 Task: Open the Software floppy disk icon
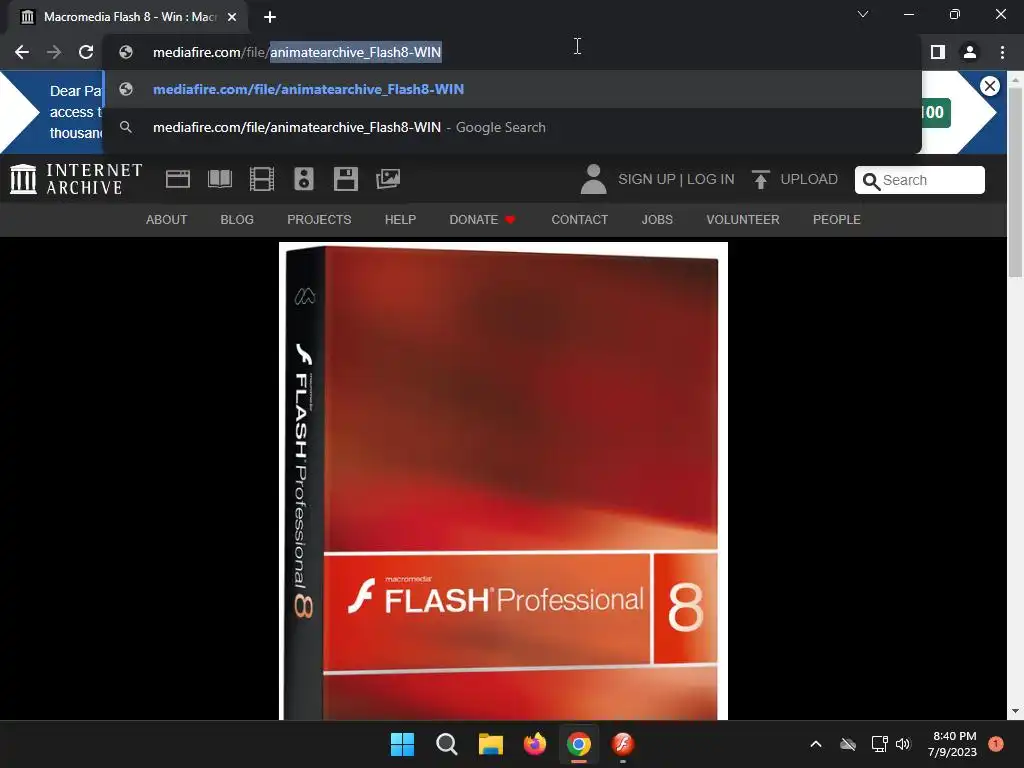[345, 179]
